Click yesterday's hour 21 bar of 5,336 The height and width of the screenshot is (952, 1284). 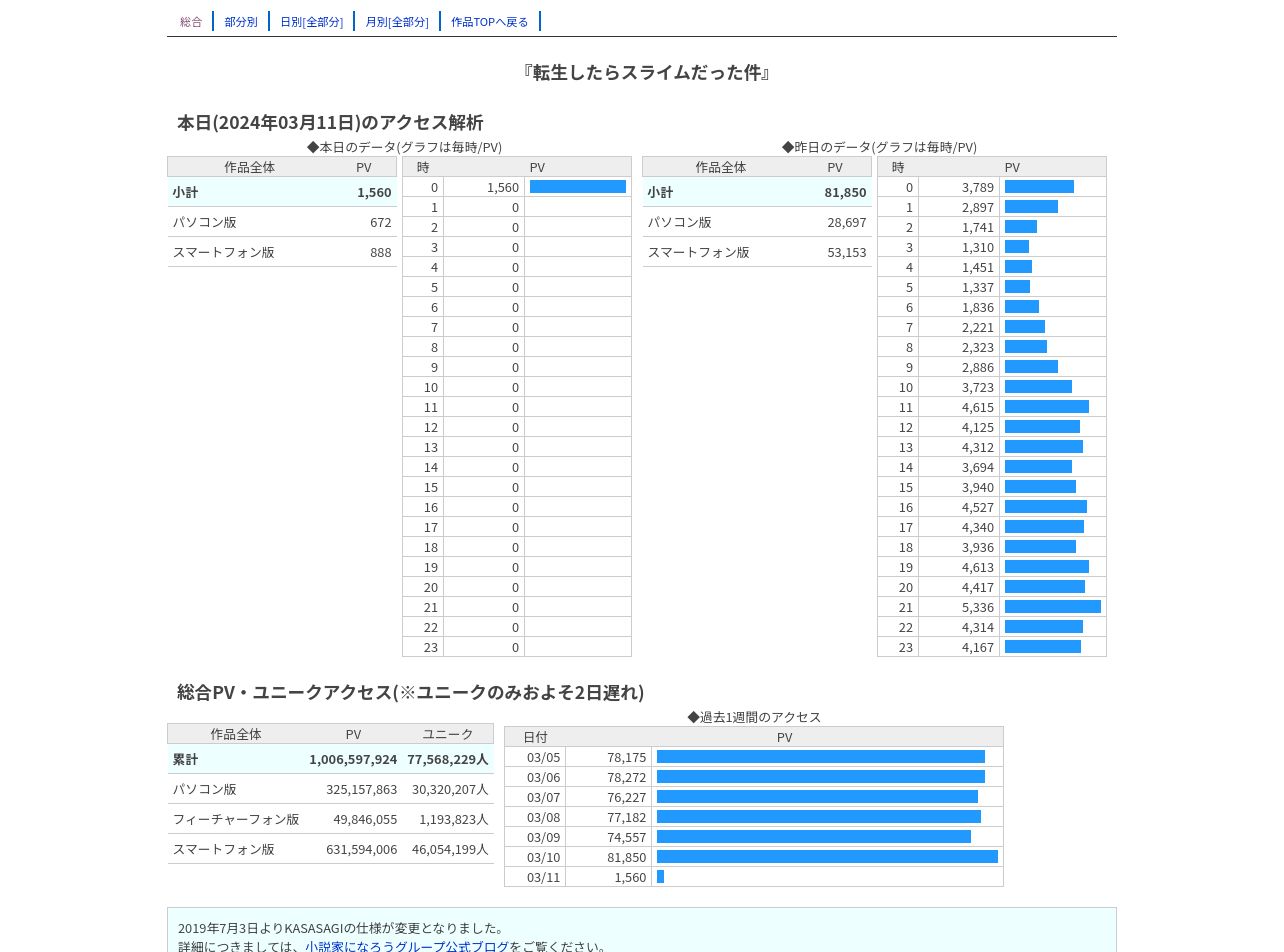tap(1053, 607)
